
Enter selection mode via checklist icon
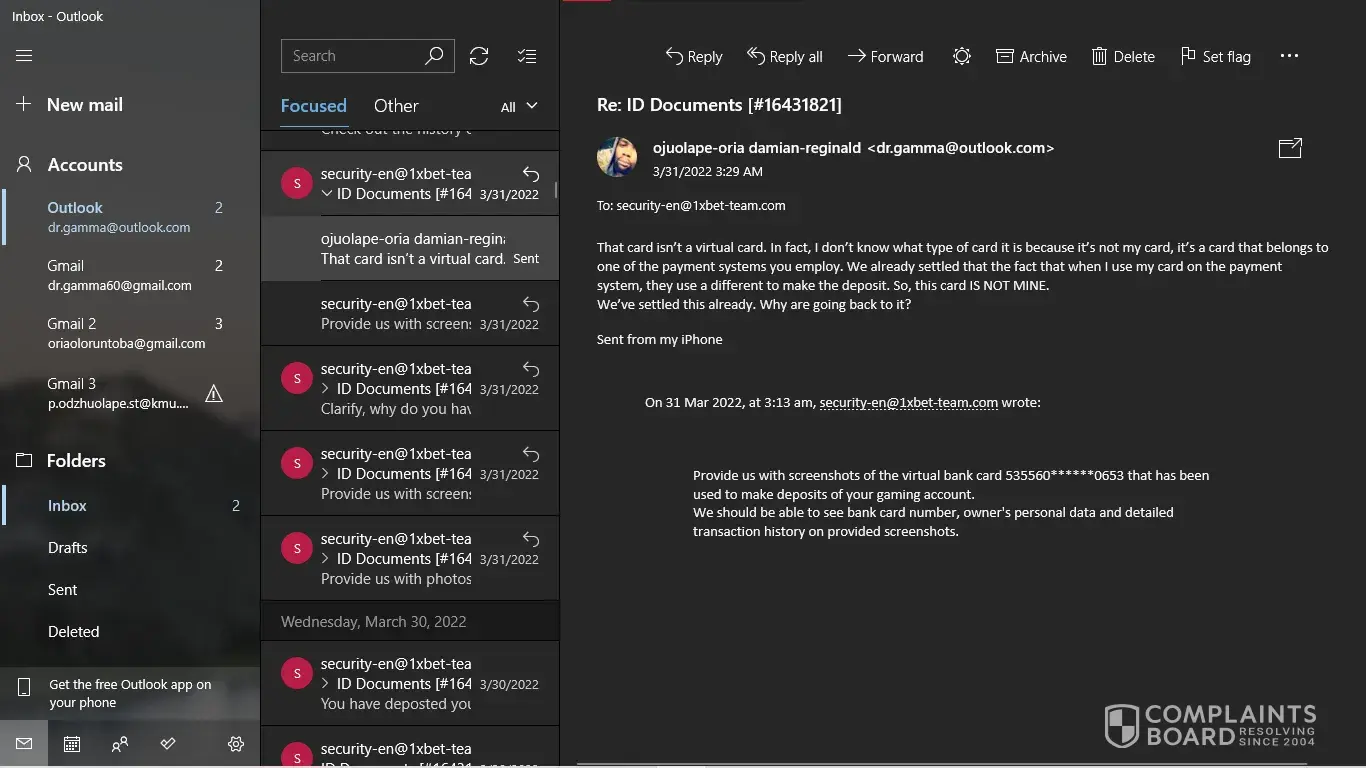(x=527, y=56)
